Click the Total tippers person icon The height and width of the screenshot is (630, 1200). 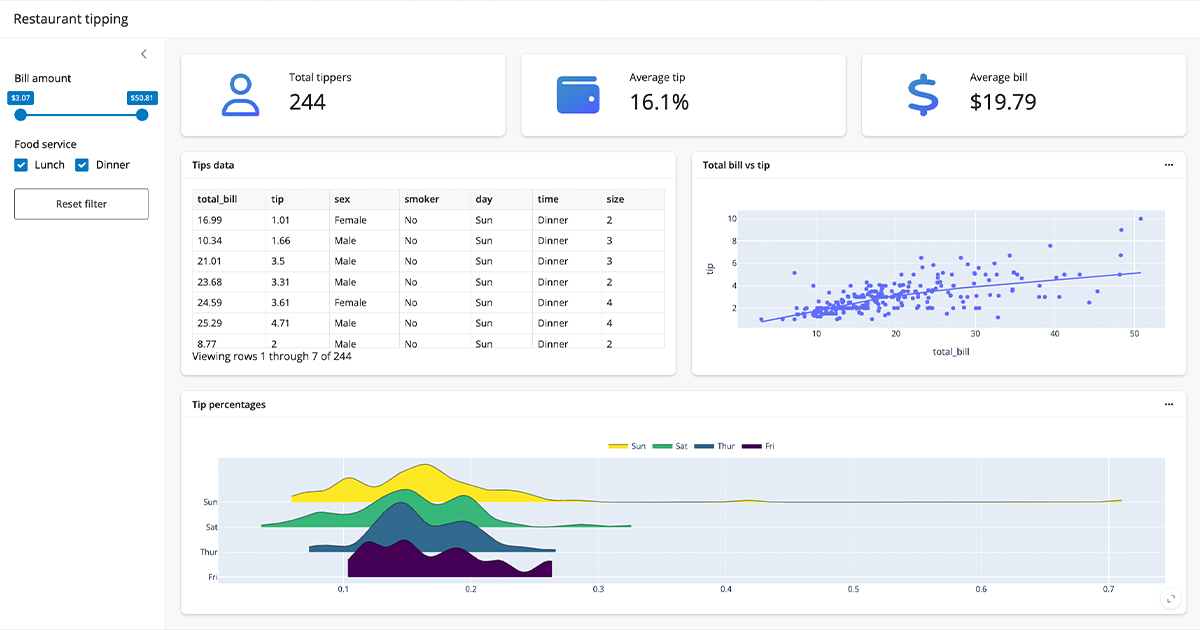tap(239, 95)
